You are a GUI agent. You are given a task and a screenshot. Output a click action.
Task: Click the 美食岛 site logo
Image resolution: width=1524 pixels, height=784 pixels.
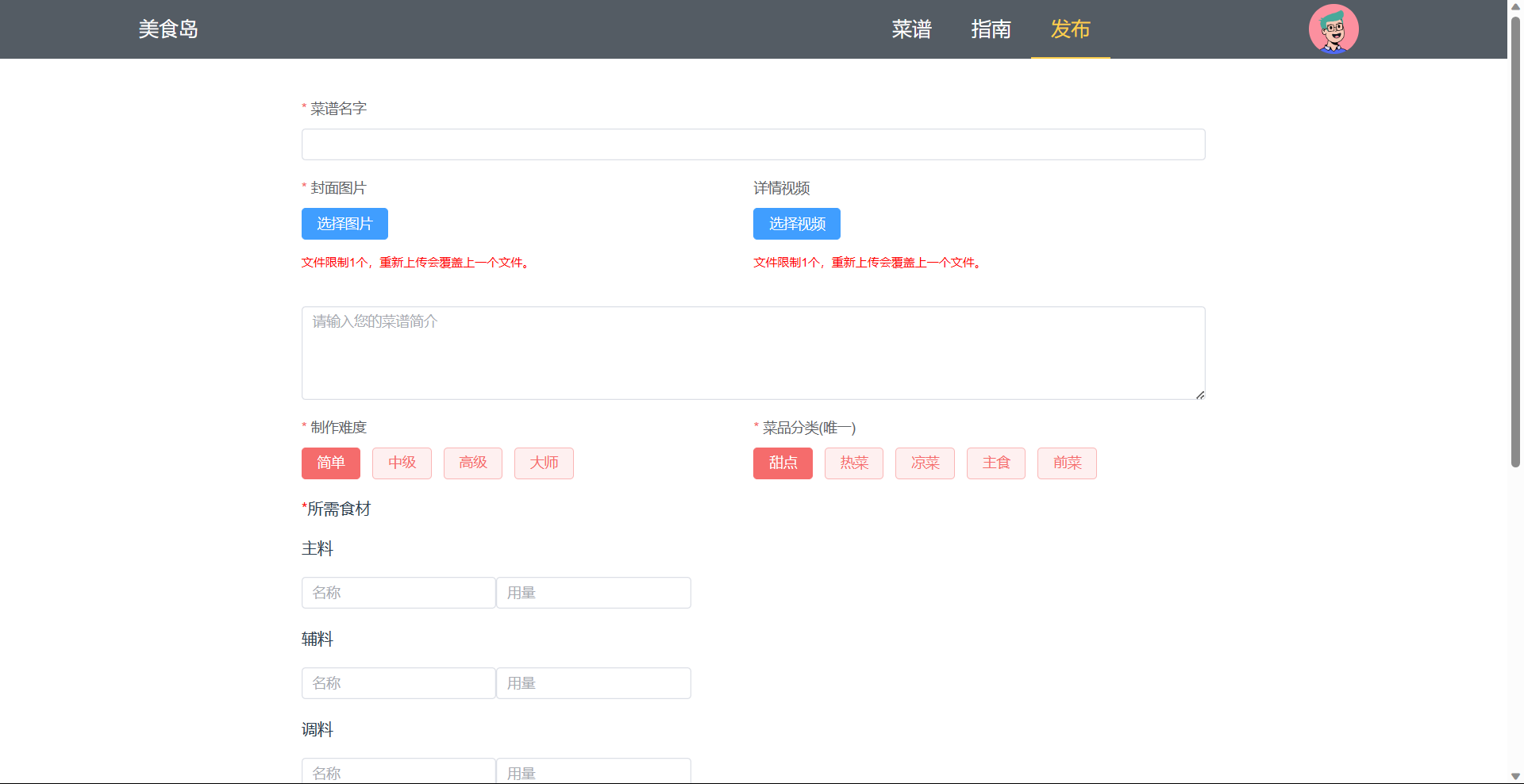(x=168, y=29)
